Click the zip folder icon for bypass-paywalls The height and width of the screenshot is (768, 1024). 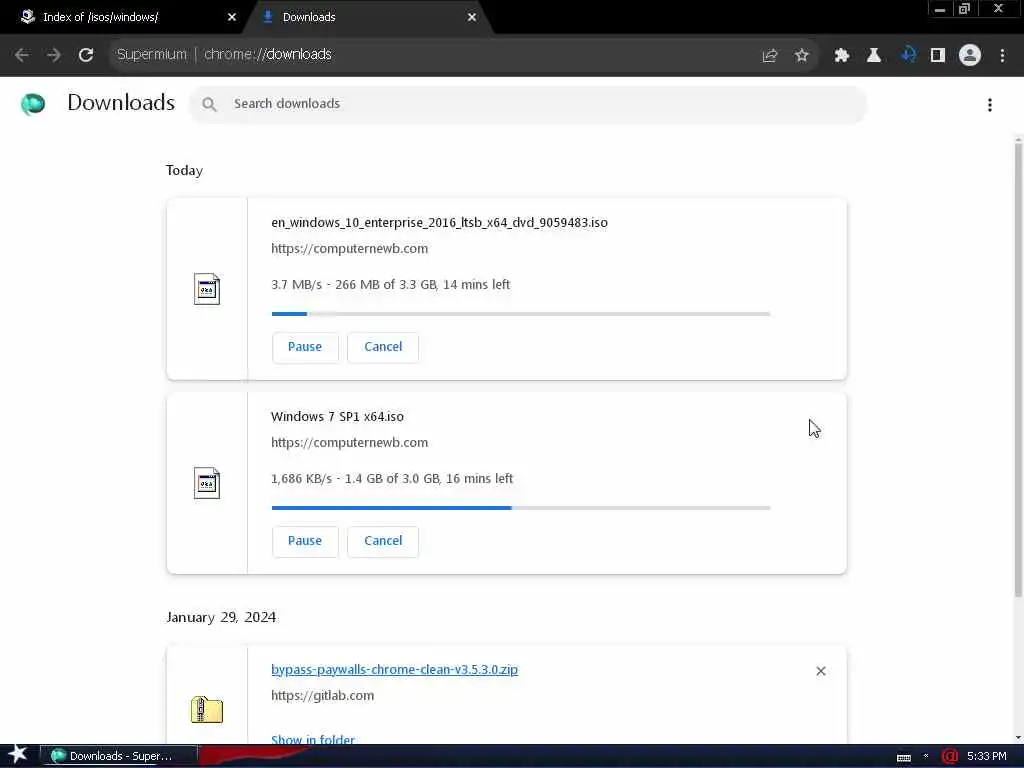click(x=207, y=709)
